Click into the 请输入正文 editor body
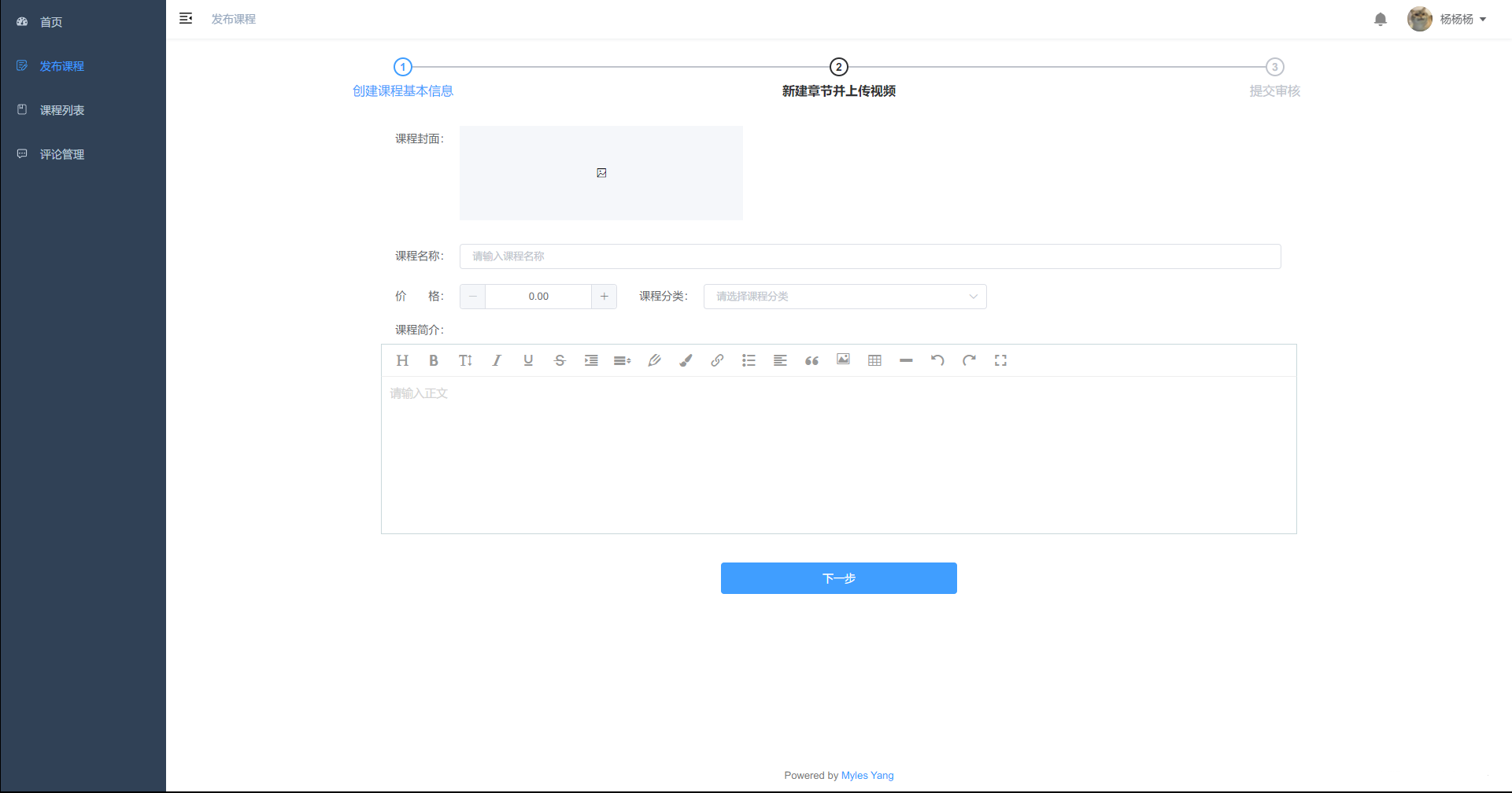 [839, 455]
